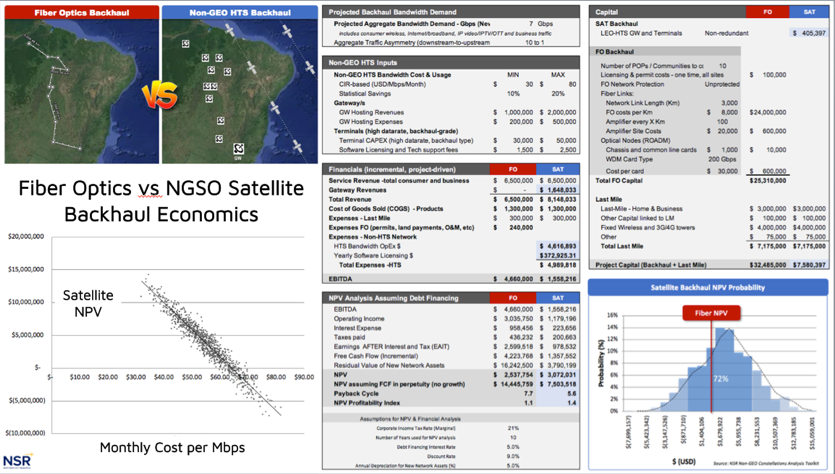
Task: Select the red Fiber NPV marker label
Action: point(711,313)
